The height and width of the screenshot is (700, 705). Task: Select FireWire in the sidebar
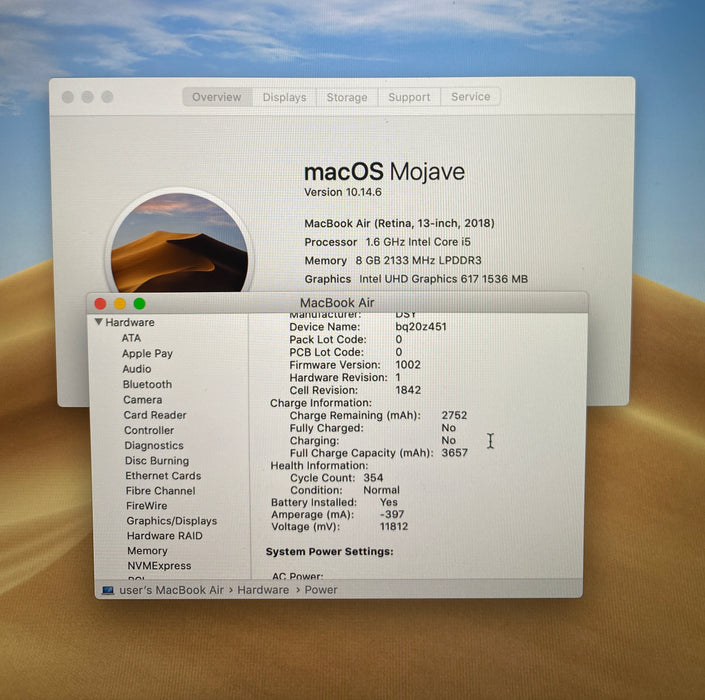click(147, 506)
